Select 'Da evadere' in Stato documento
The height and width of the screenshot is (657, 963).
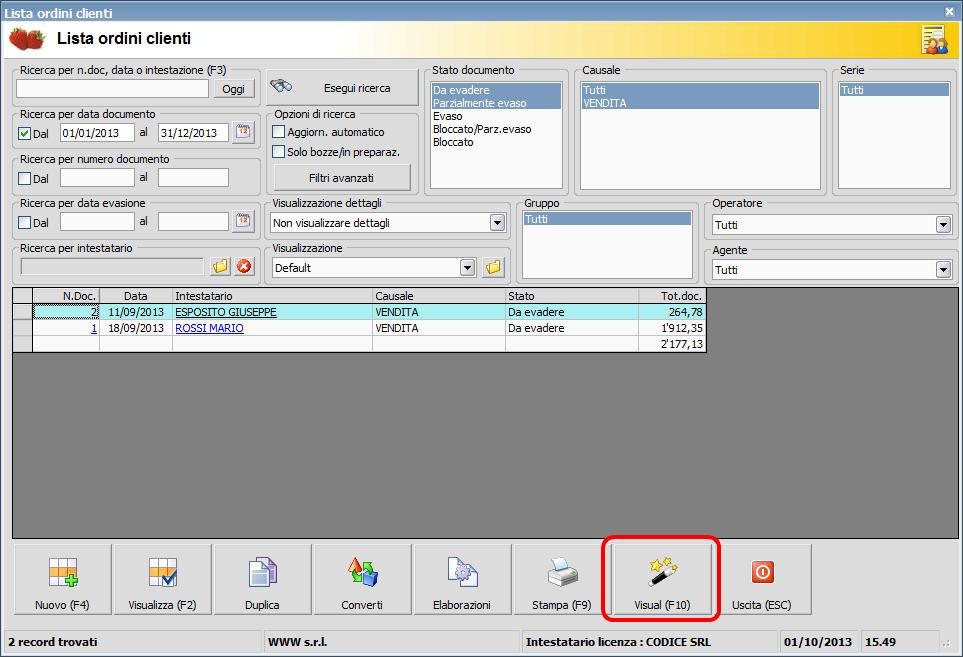point(496,90)
